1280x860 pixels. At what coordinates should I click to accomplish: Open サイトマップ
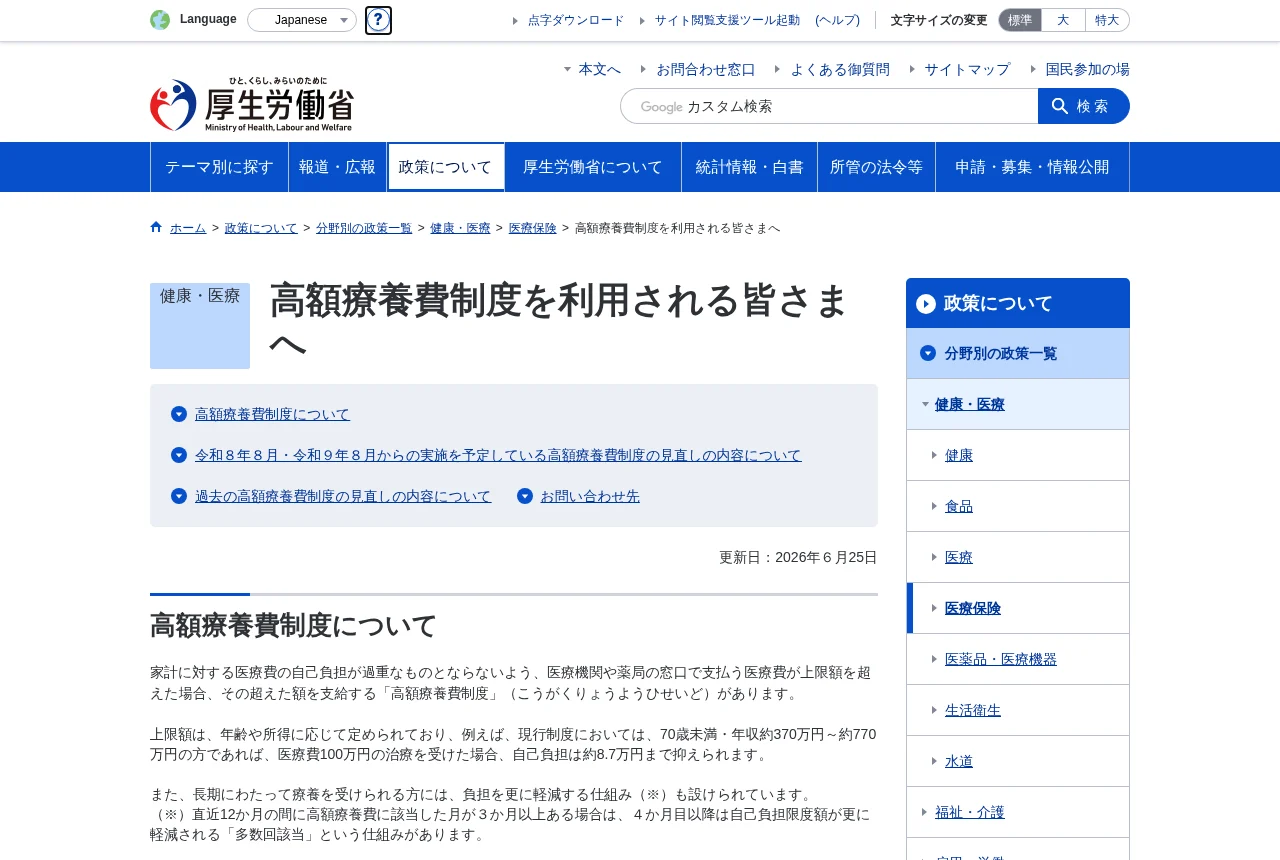click(967, 69)
